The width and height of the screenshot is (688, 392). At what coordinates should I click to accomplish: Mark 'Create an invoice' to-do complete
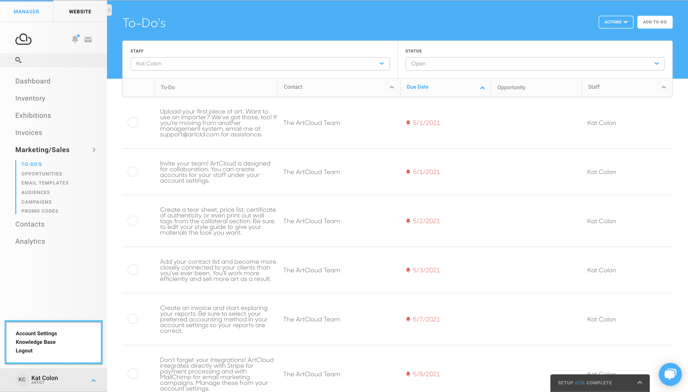[x=133, y=319]
